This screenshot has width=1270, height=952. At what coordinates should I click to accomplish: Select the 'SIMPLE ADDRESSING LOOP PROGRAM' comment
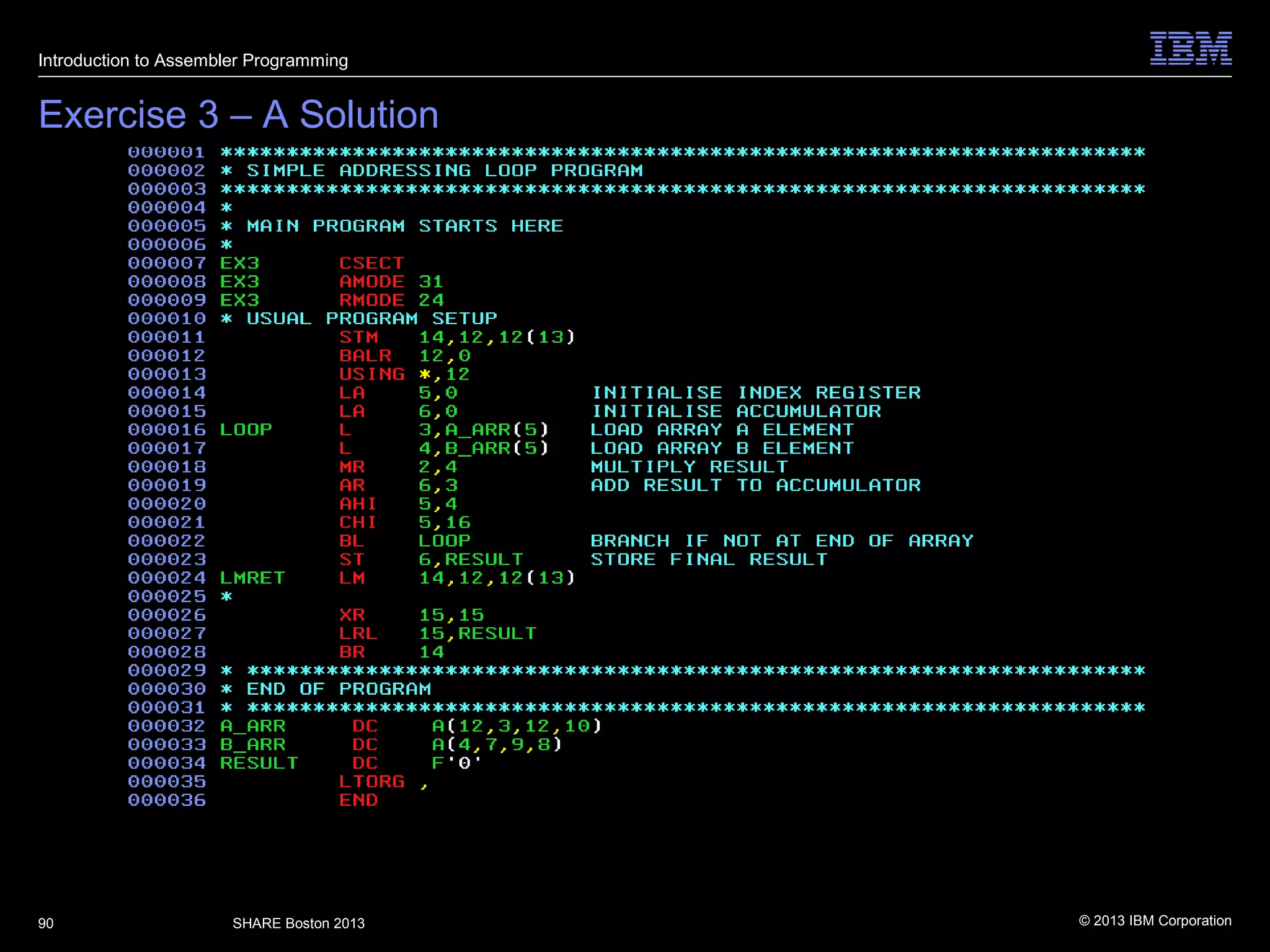tap(445, 170)
